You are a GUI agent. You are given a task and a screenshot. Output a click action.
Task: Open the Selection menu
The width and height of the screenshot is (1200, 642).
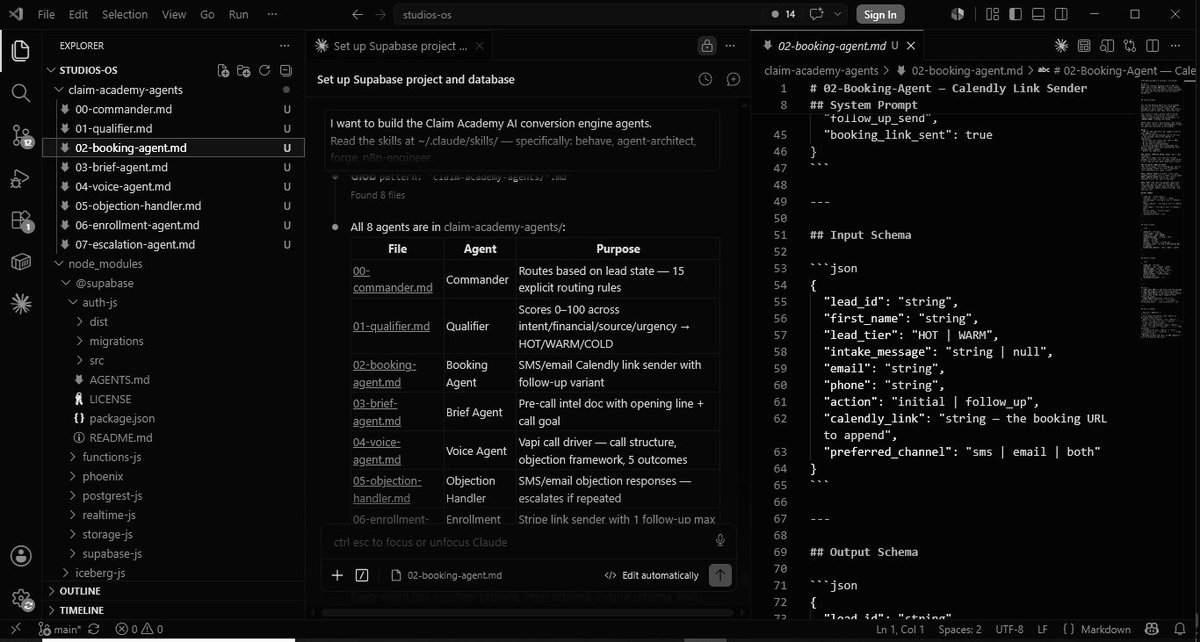click(x=125, y=14)
